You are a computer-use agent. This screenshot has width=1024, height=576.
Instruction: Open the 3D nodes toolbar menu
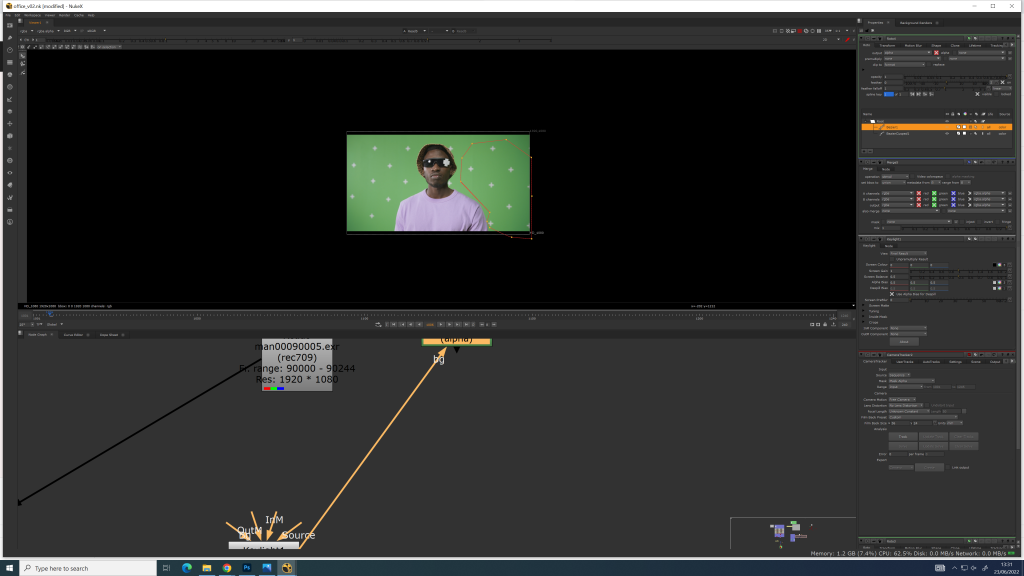click(10, 136)
